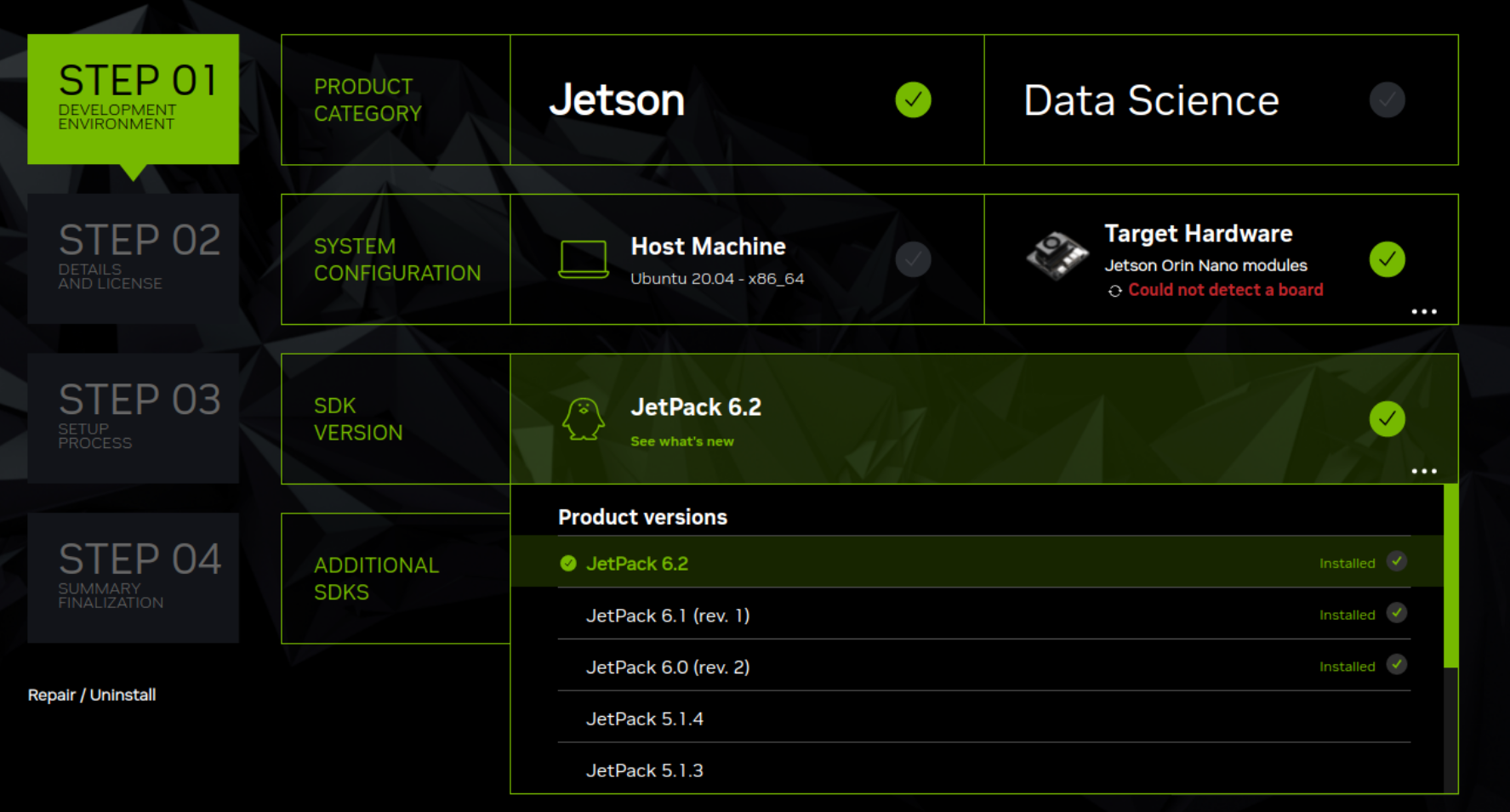Click 'Installed' label on JetPack 6.0 row
Screen dimensions: 1510x812
tap(1347, 667)
